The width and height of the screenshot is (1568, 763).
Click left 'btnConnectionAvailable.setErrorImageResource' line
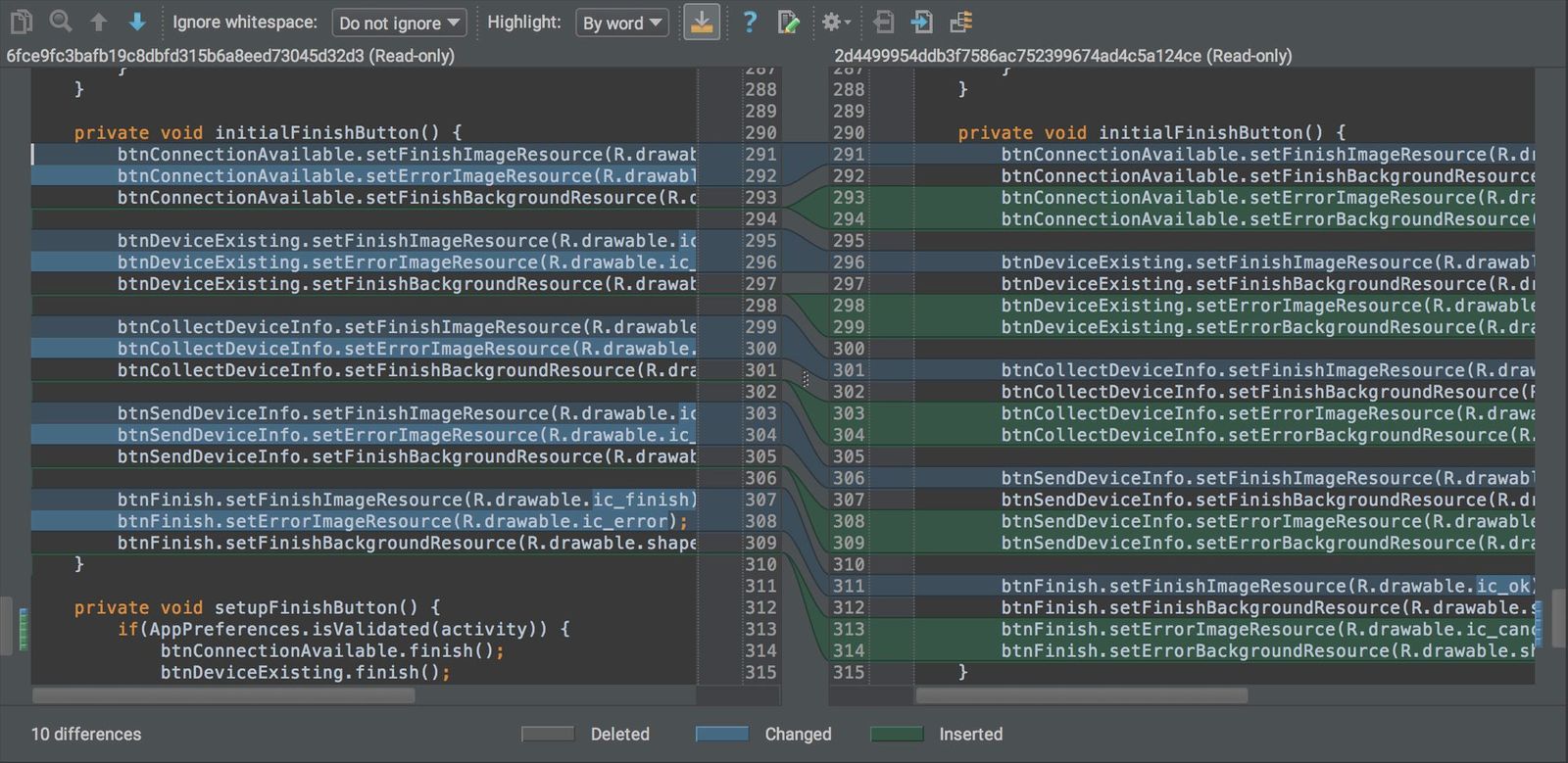[x=407, y=176]
